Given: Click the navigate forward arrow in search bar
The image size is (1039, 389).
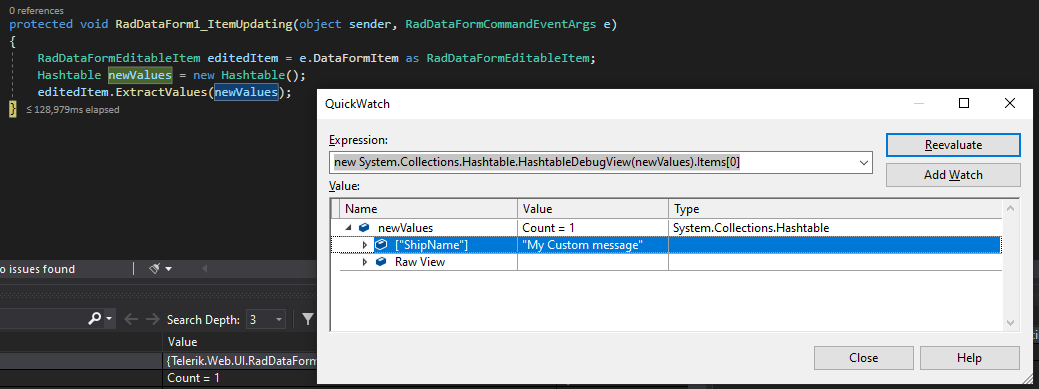Looking at the screenshot, I should pos(152,319).
